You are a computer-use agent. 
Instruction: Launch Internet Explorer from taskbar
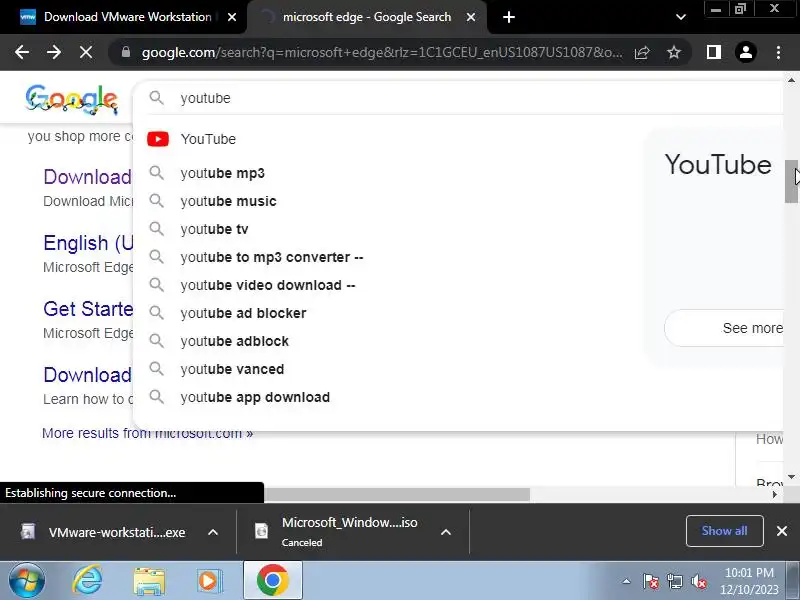(87, 581)
